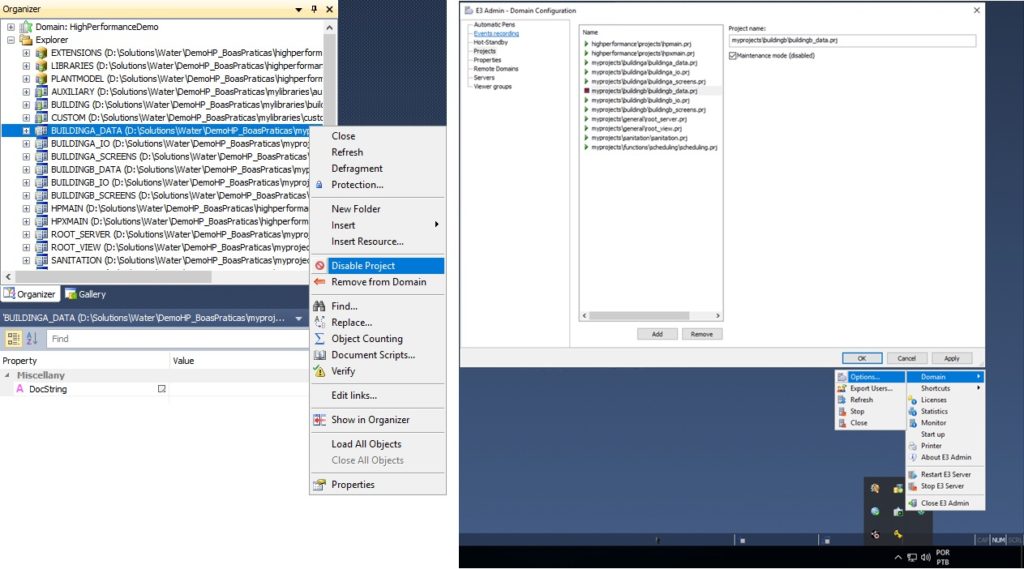Select Hot-Standby in the configuration tree
Screen dimensions: 1024x569
tap(490, 42)
